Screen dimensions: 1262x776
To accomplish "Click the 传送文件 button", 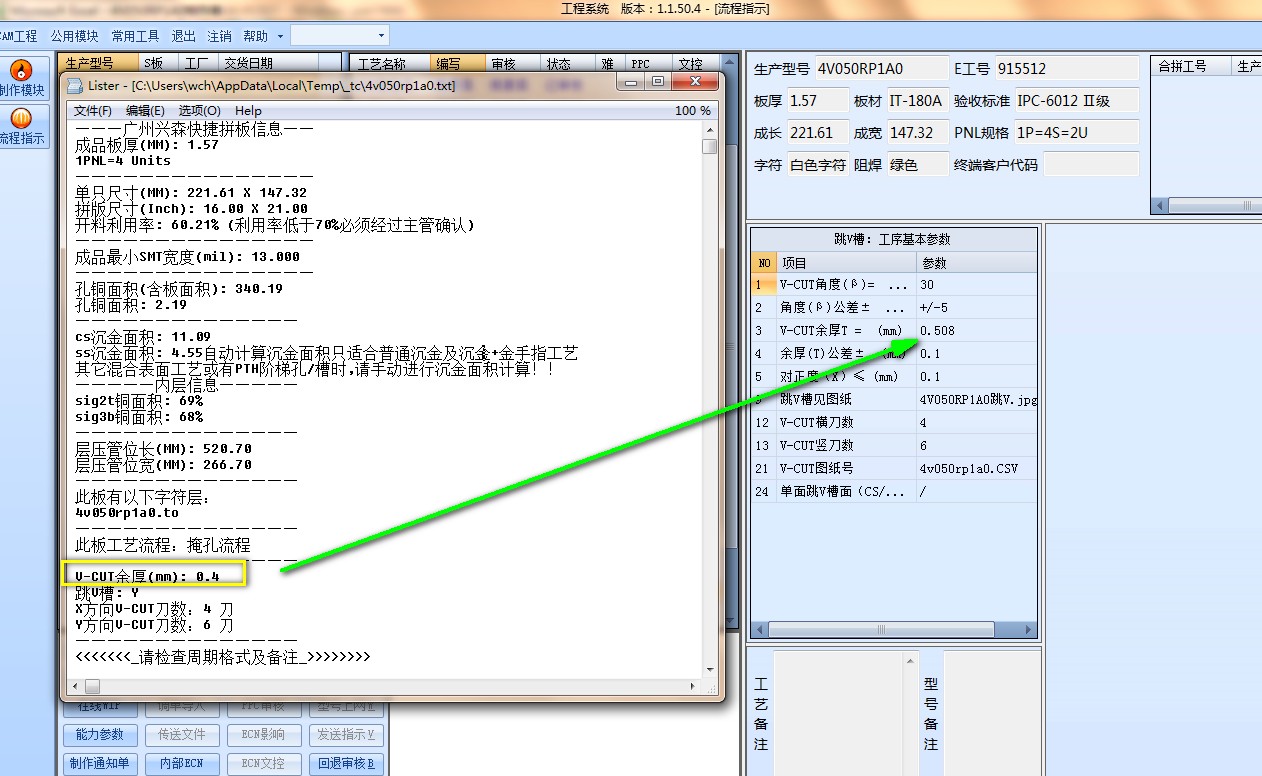I will coord(181,734).
